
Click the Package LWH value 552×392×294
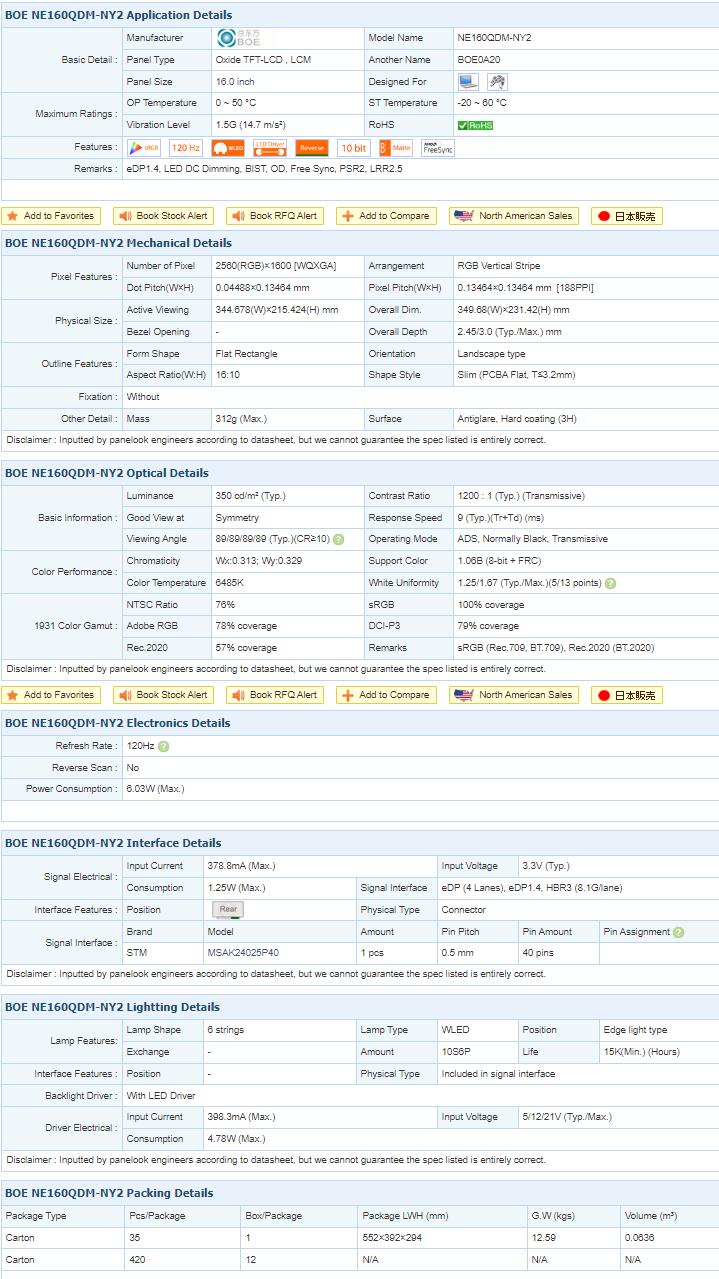(x=392, y=1238)
